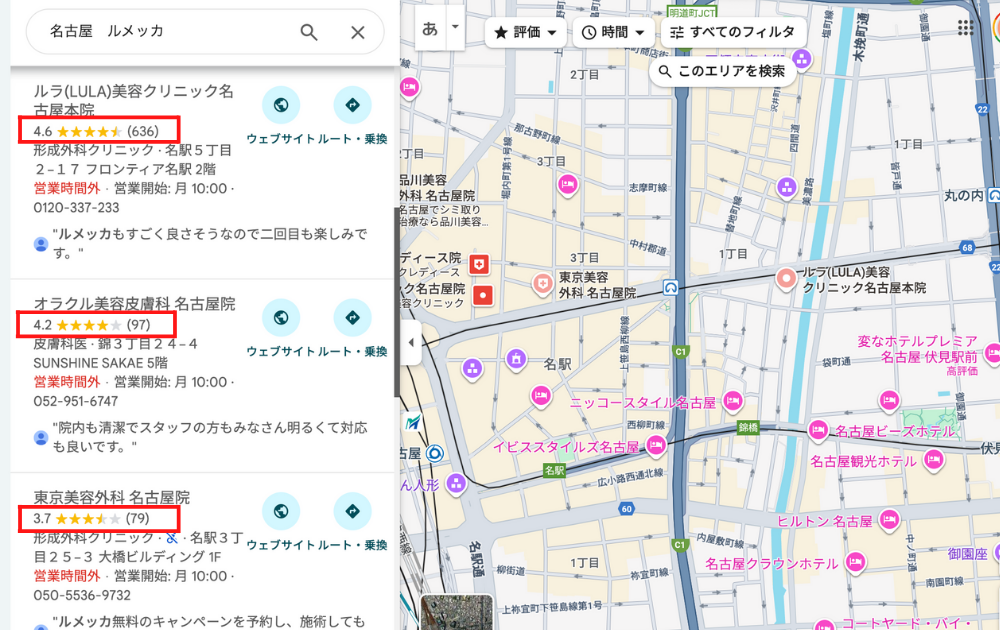Click phone number 050-5536-9732

click(82, 596)
